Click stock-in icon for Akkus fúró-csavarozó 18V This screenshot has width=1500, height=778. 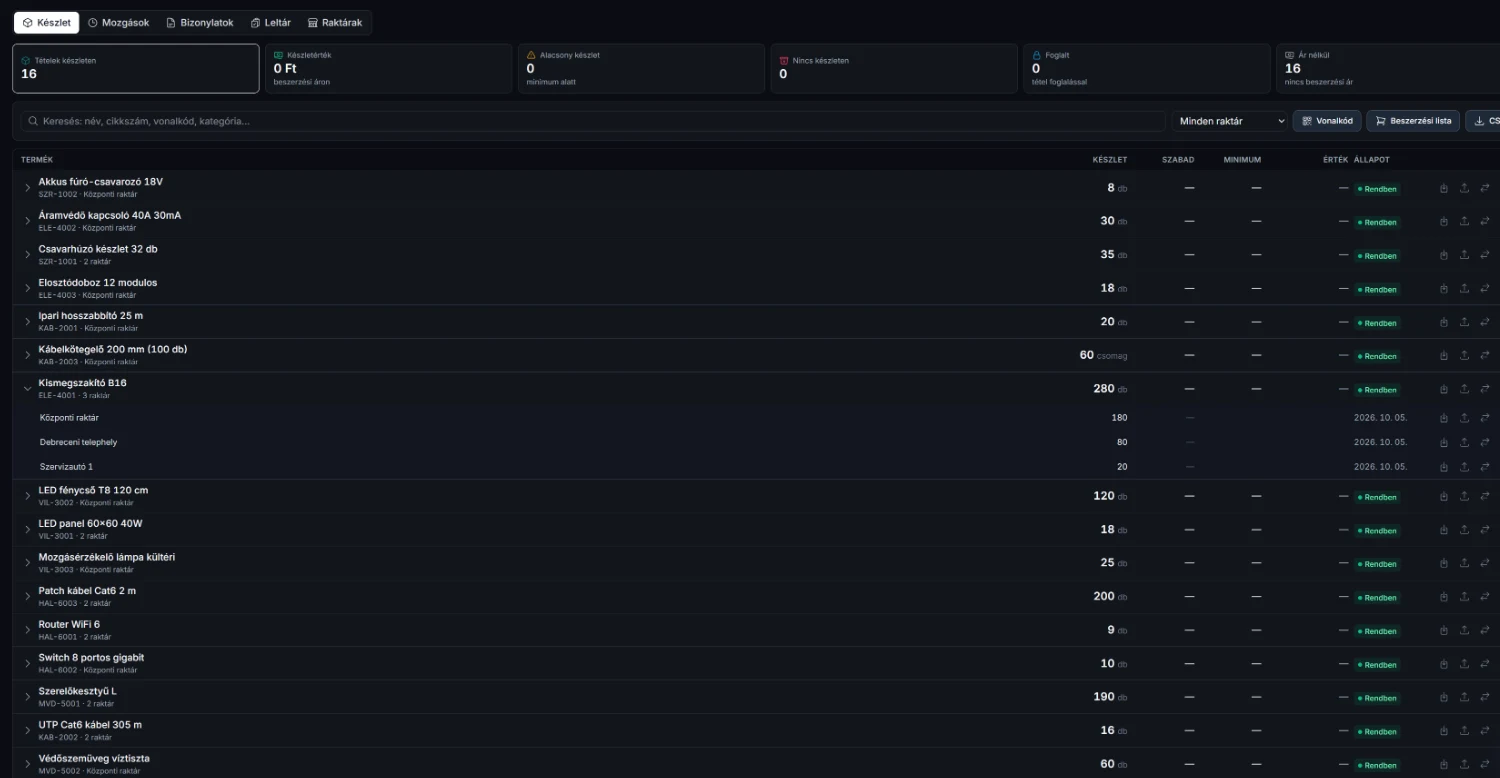[1443, 188]
